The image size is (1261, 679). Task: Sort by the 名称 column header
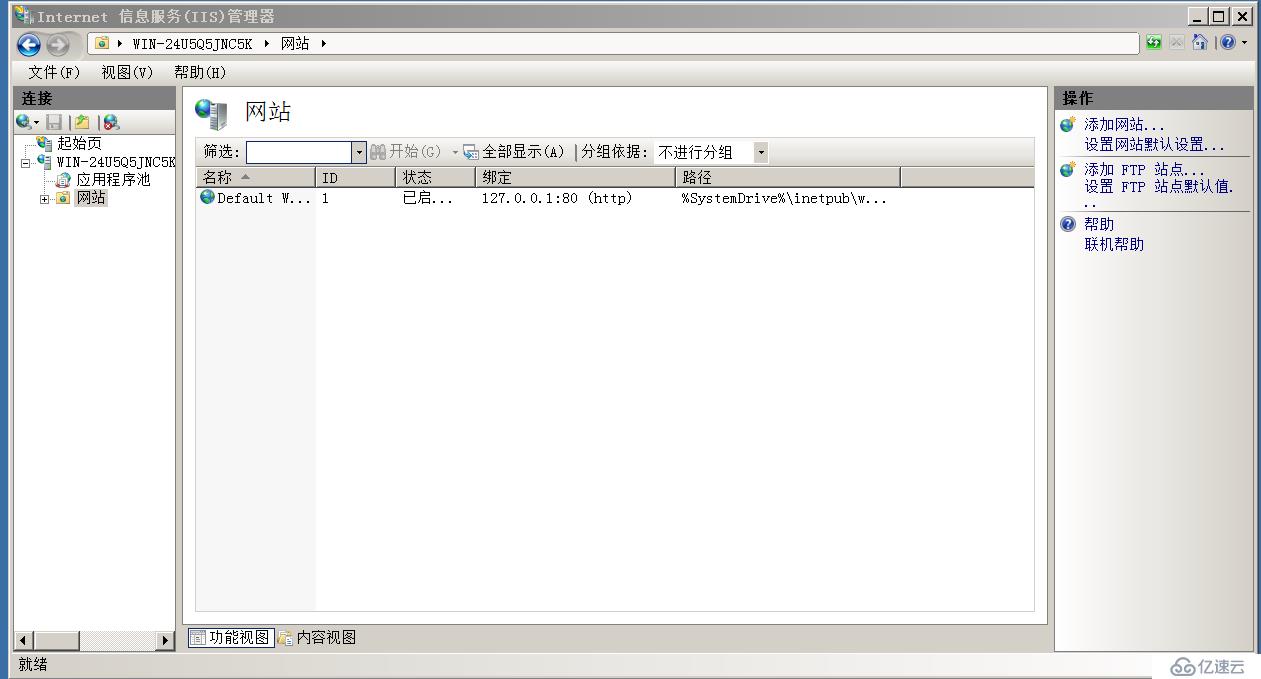pyautogui.click(x=255, y=177)
